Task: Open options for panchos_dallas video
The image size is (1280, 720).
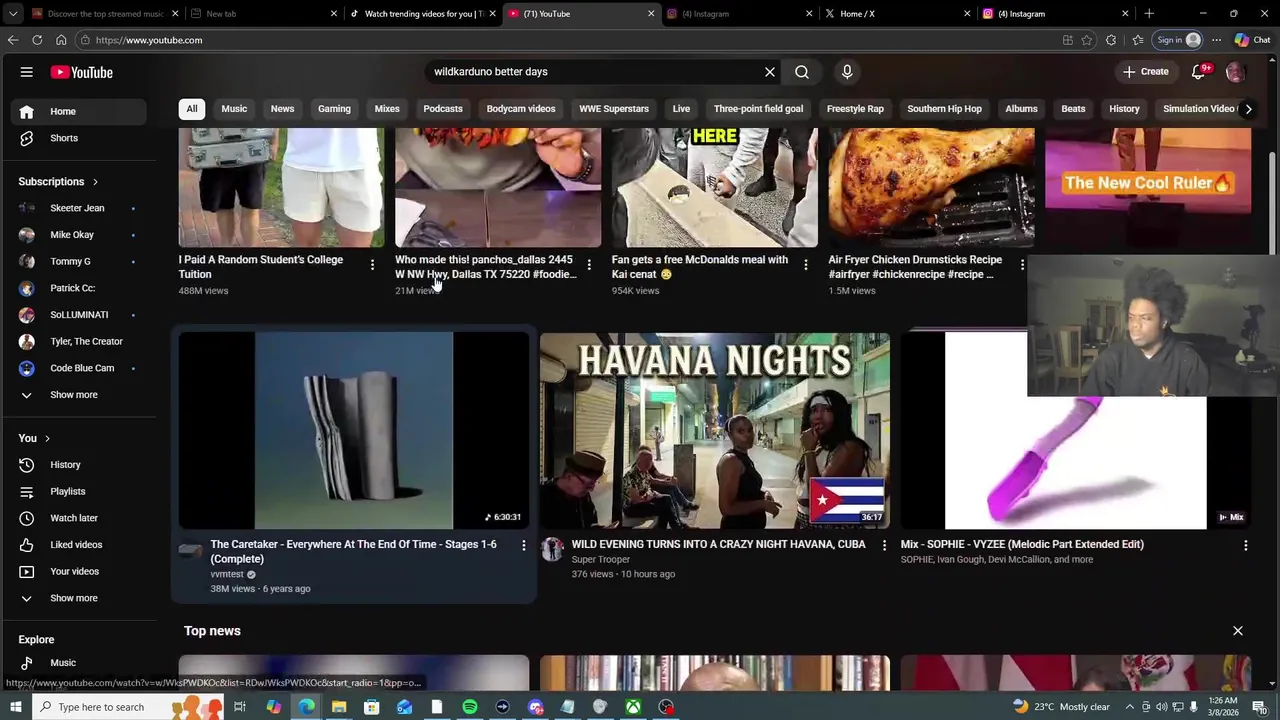Action: tap(589, 265)
